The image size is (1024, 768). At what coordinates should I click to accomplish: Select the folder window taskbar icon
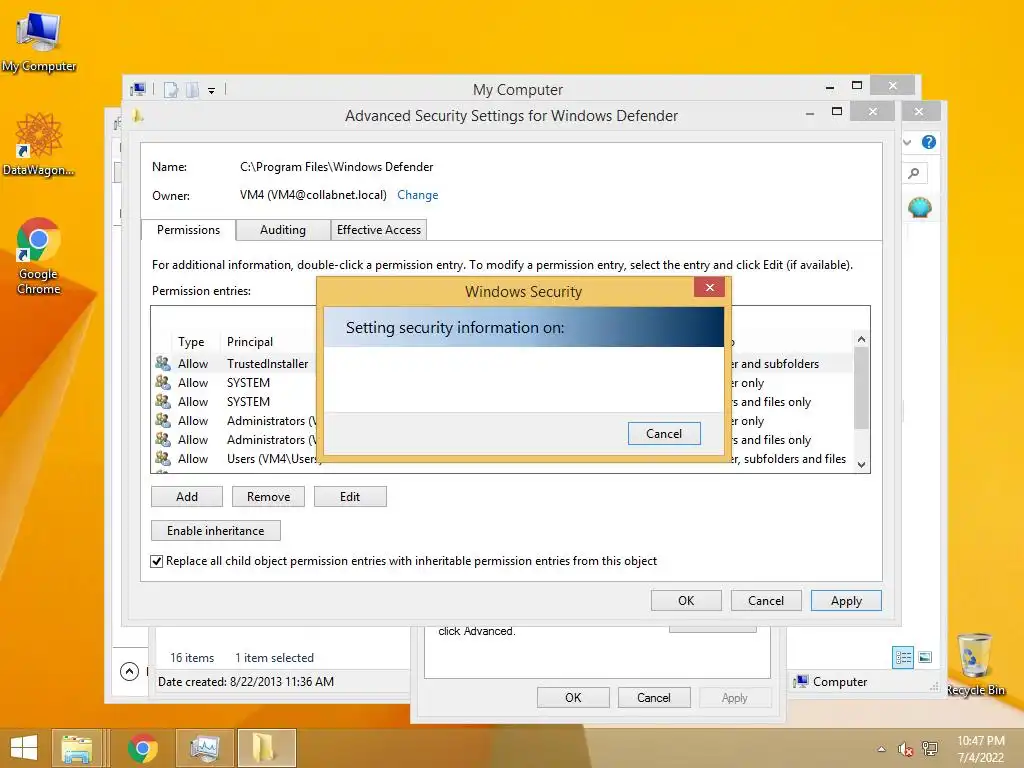pos(266,748)
